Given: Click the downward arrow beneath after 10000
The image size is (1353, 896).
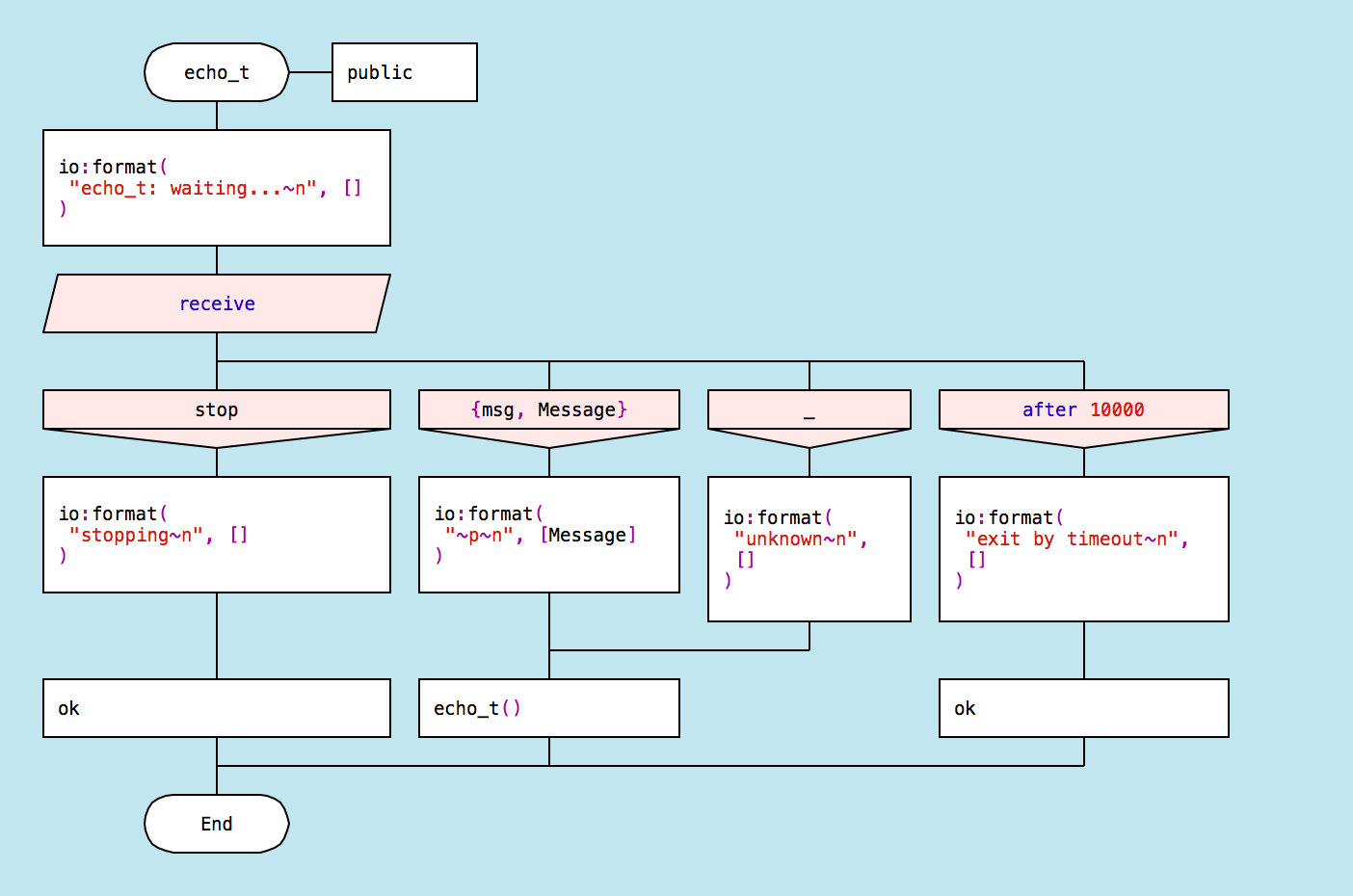Looking at the screenshot, I should point(1084,438).
